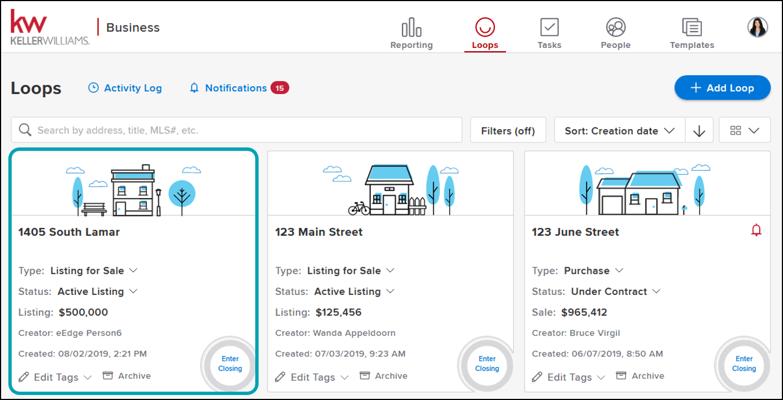Open the Templates icon

[x=691, y=27]
